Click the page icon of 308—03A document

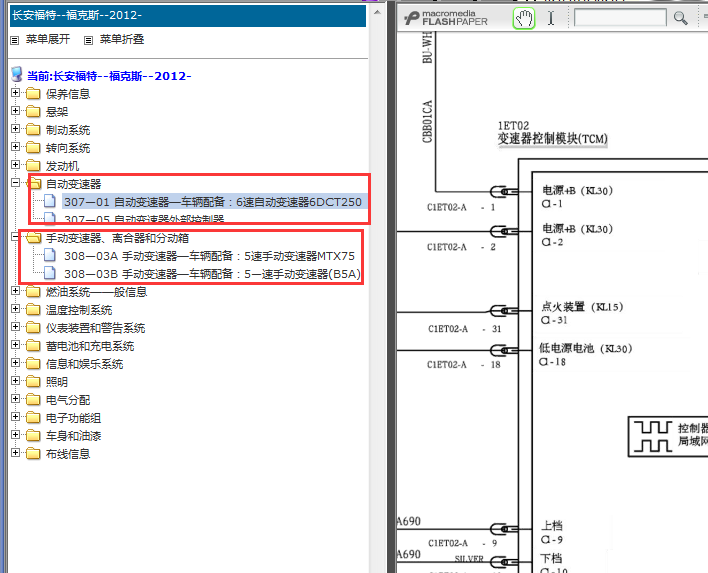50,255
